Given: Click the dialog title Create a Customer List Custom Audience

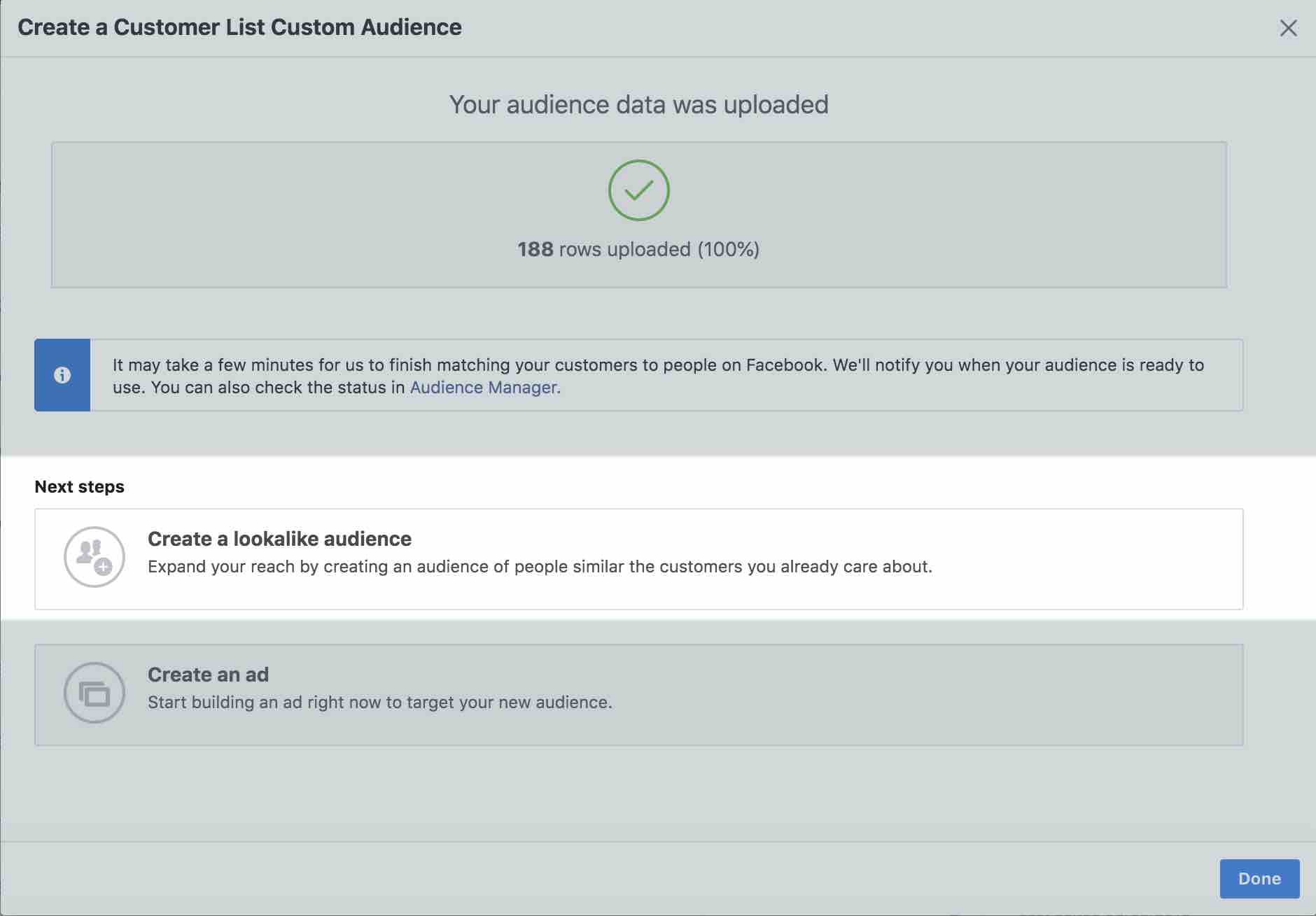Looking at the screenshot, I should click(x=241, y=27).
